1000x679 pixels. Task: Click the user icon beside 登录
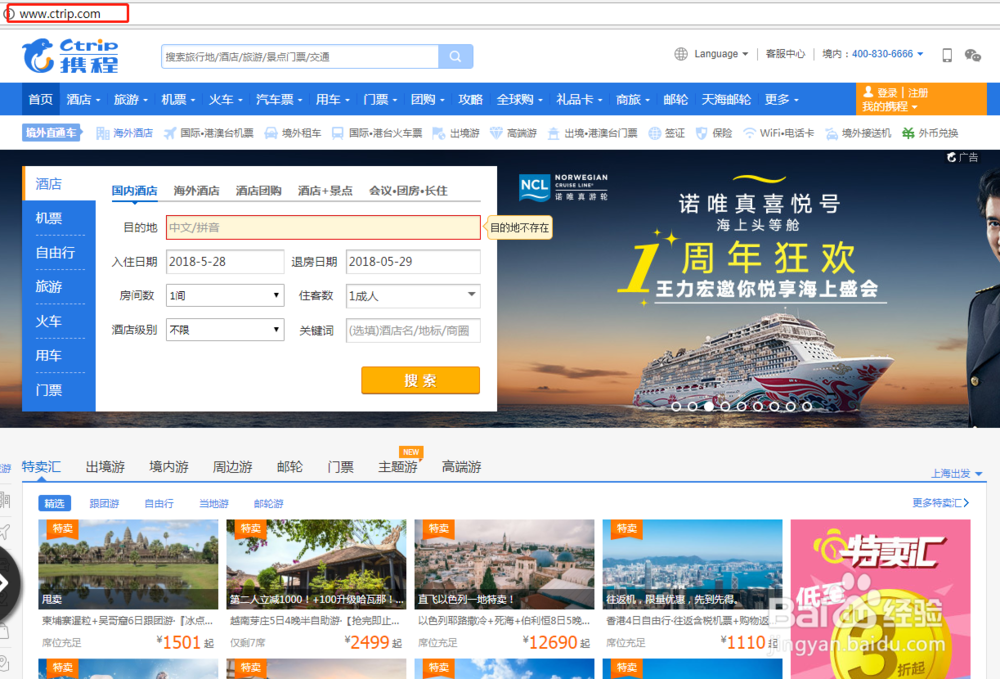coord(869,92)
